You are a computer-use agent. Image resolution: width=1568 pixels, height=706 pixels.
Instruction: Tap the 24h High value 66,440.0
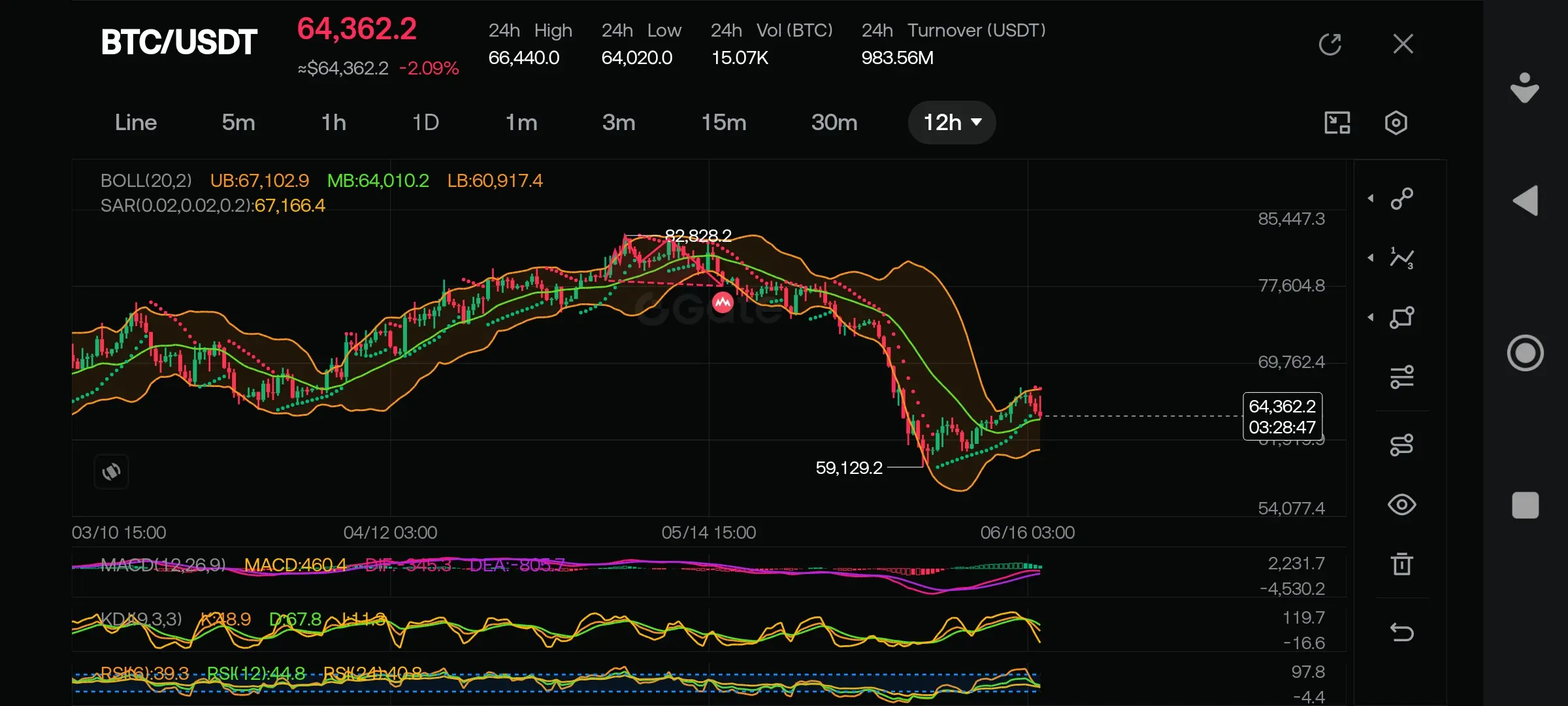tap(524, 58)
